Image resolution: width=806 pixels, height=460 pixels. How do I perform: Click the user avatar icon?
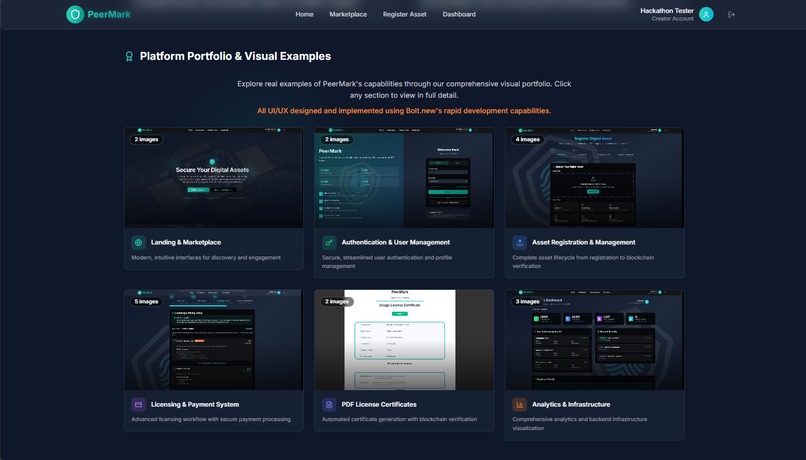(x=706, y=14)
